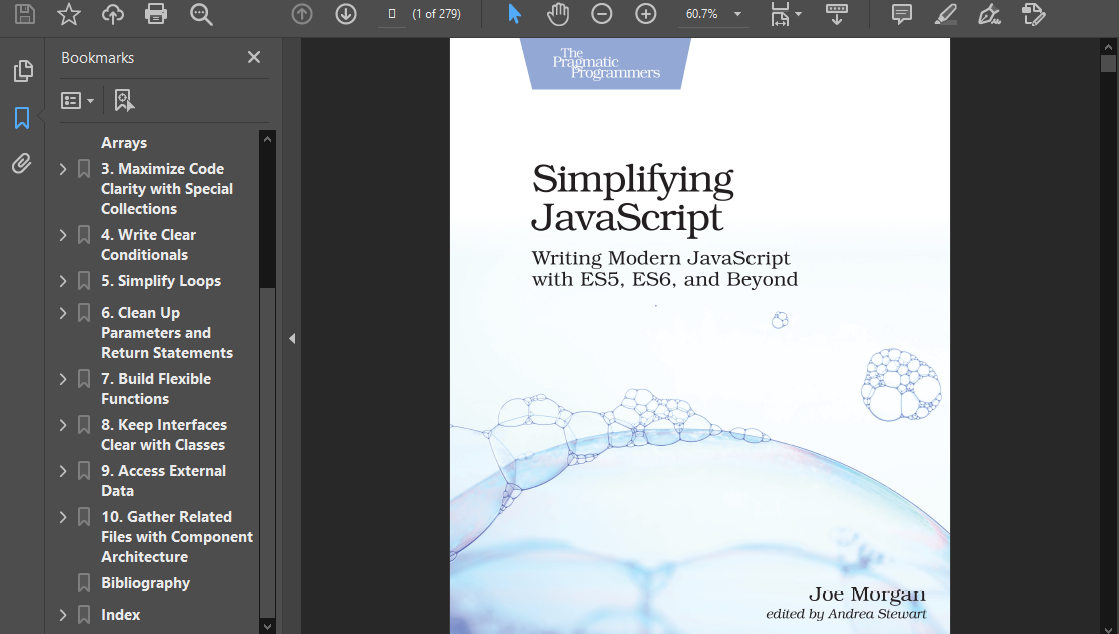Jump to 4. Write Clear Conditionals bookmark
This screenshot has height=634, width=1119.
tap(148, 245)
